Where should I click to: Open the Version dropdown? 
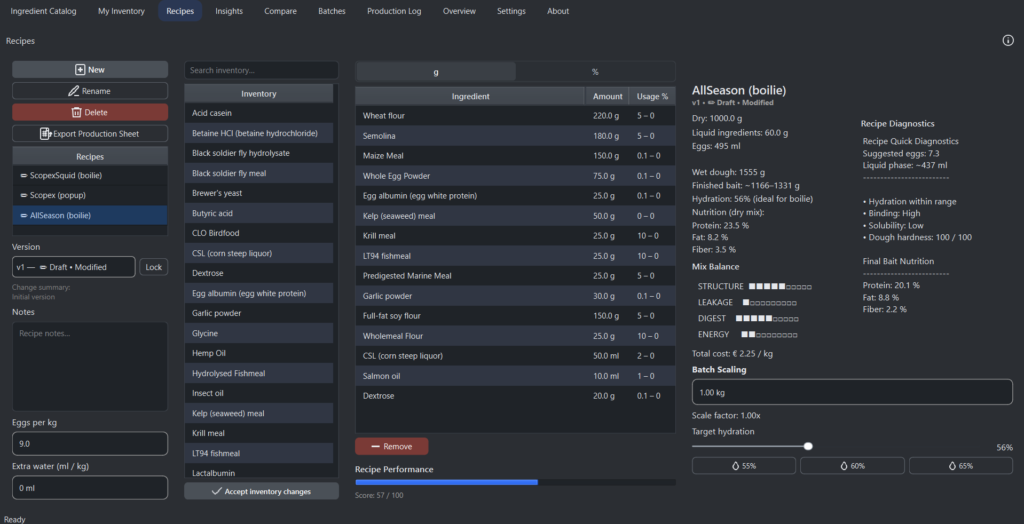click(74, 267)
